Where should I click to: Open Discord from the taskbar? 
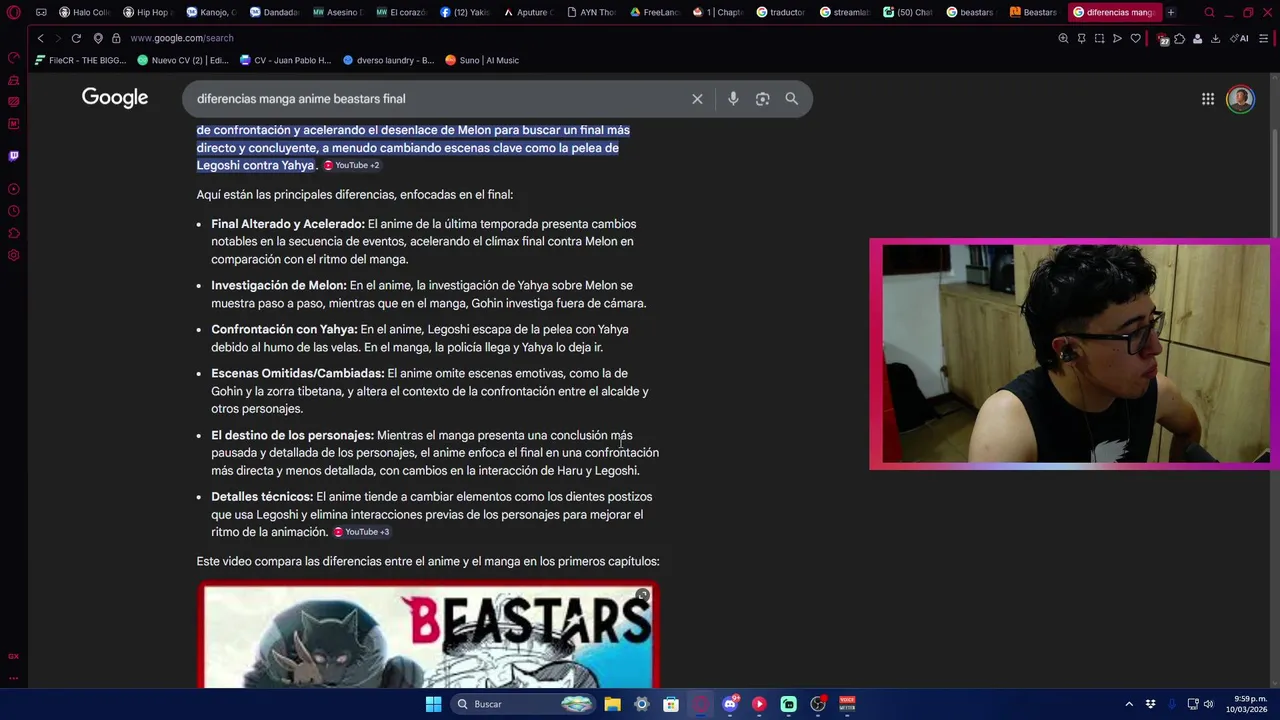point(729,704)
